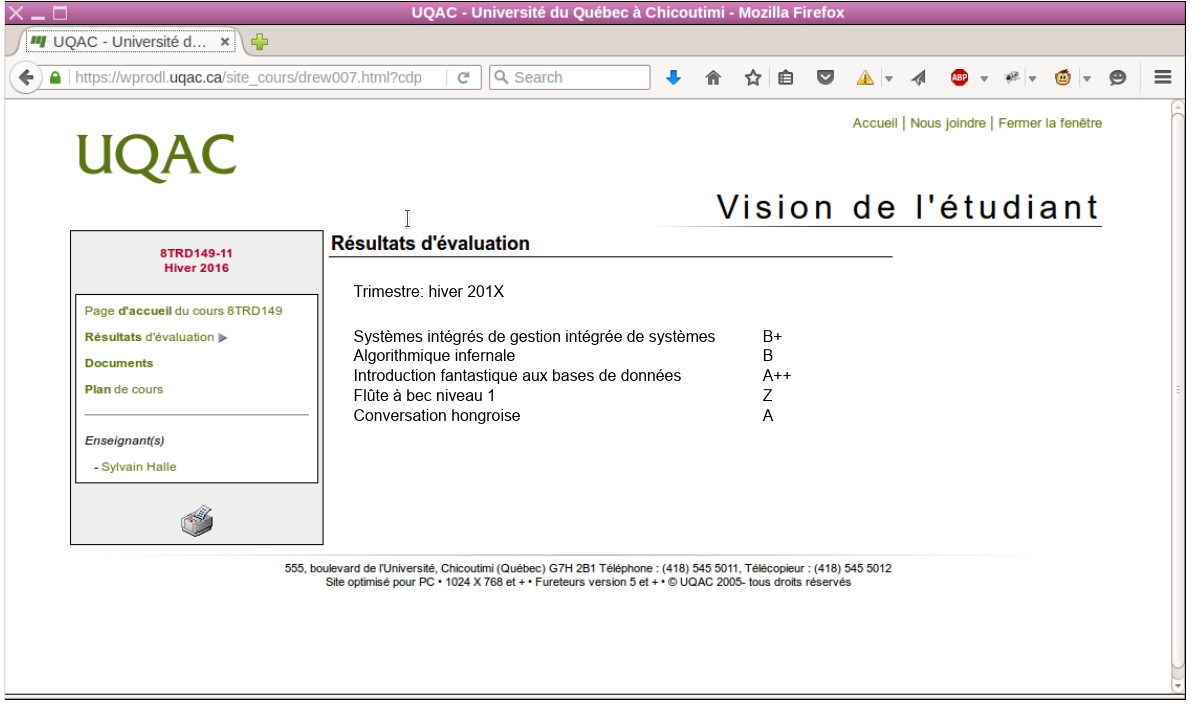Show the bookmarks list icon
Image resolution: width=1195 pixels, height=710 pixels.
coord(786,78)
